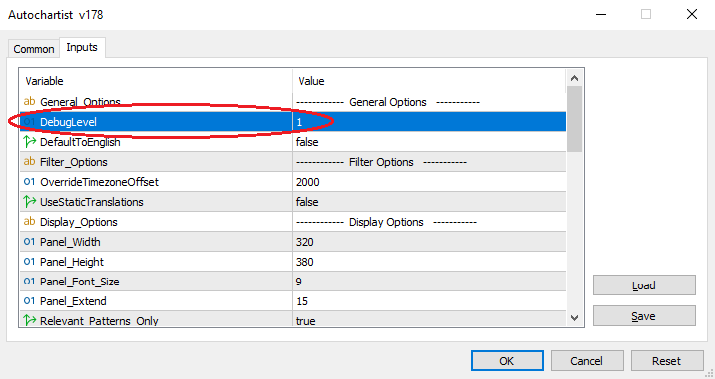
Task: Select the Relevant_Patterns_Only variable name
Action: coord(99,321)
